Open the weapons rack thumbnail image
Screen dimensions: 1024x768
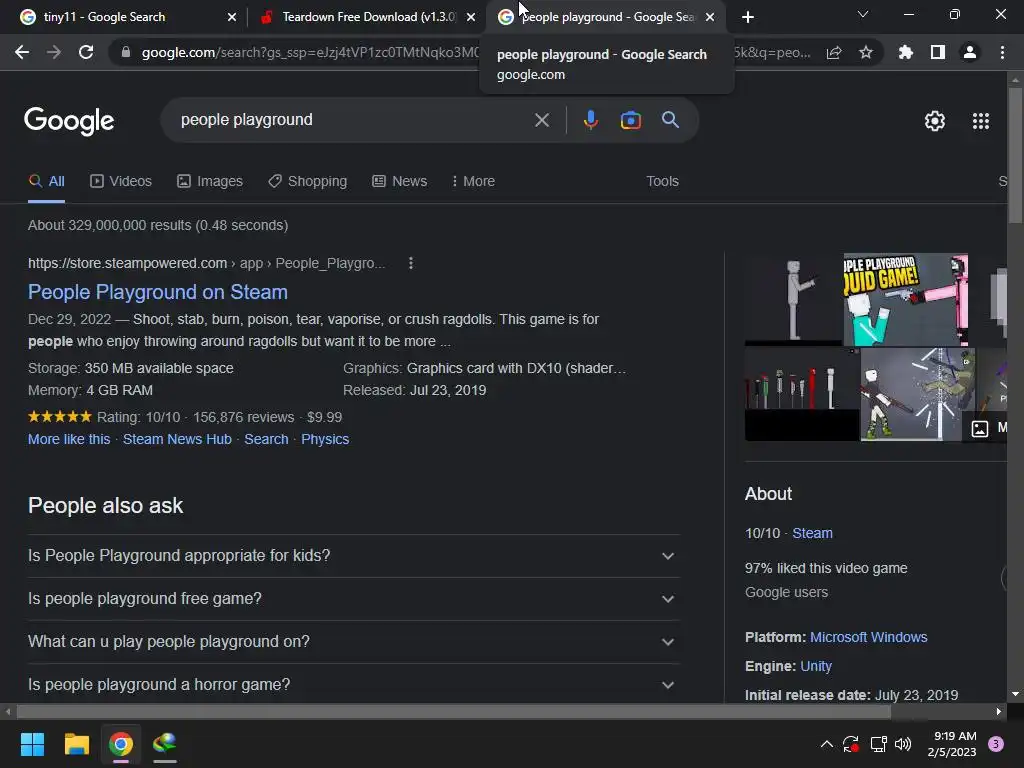801,394
